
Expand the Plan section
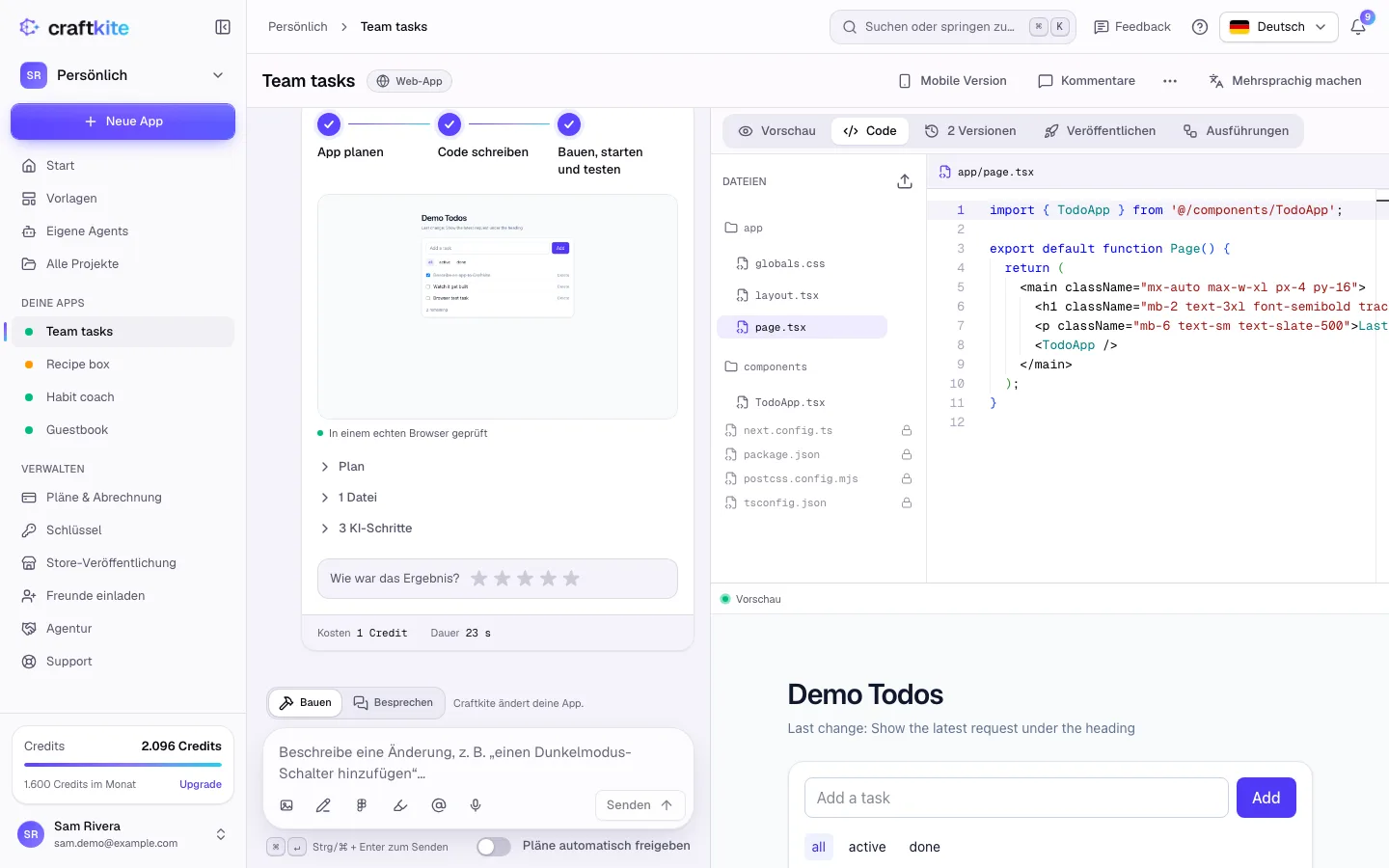(342, 467)
